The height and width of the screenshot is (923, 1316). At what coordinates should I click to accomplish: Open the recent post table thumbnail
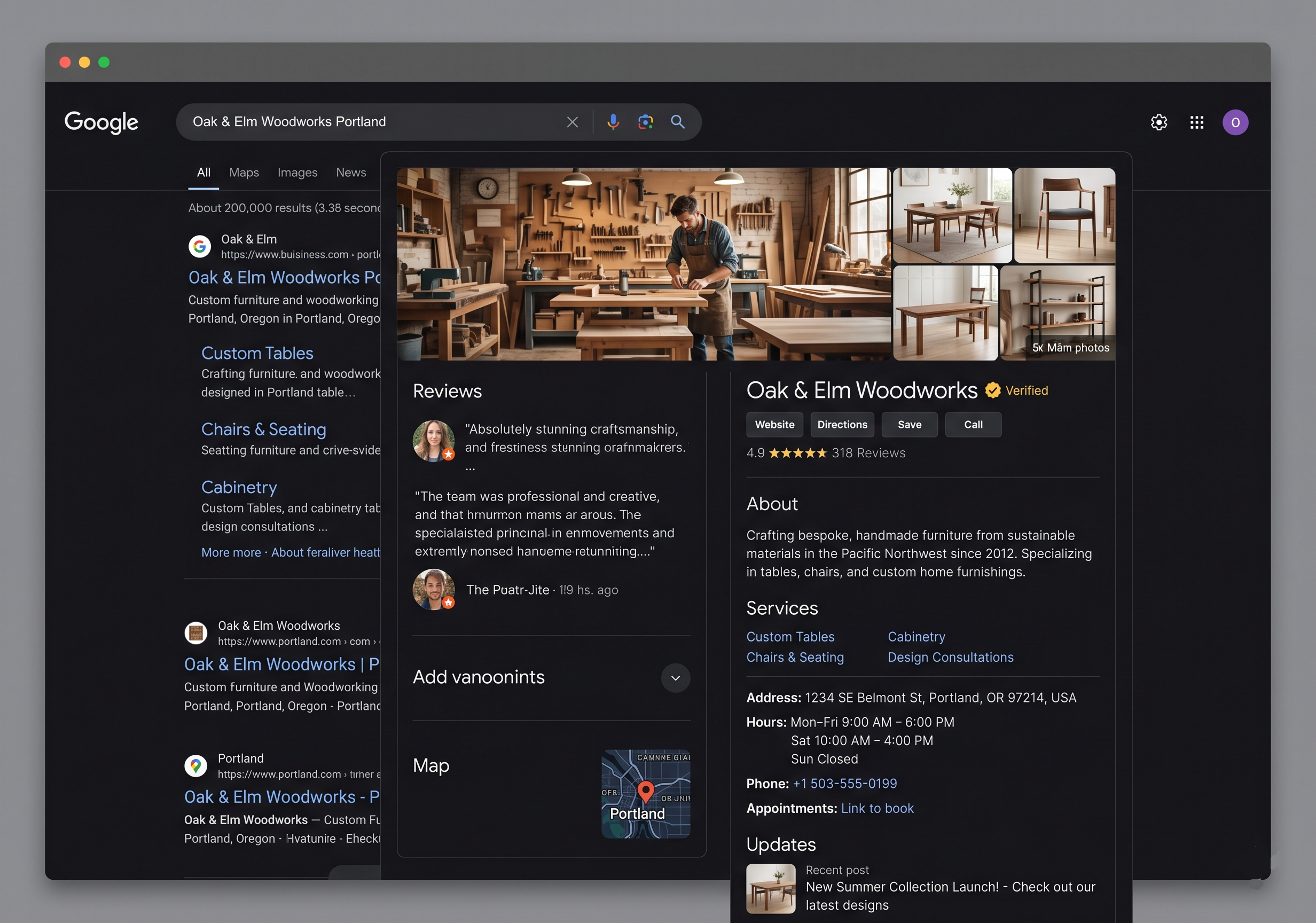click(770, 889)
